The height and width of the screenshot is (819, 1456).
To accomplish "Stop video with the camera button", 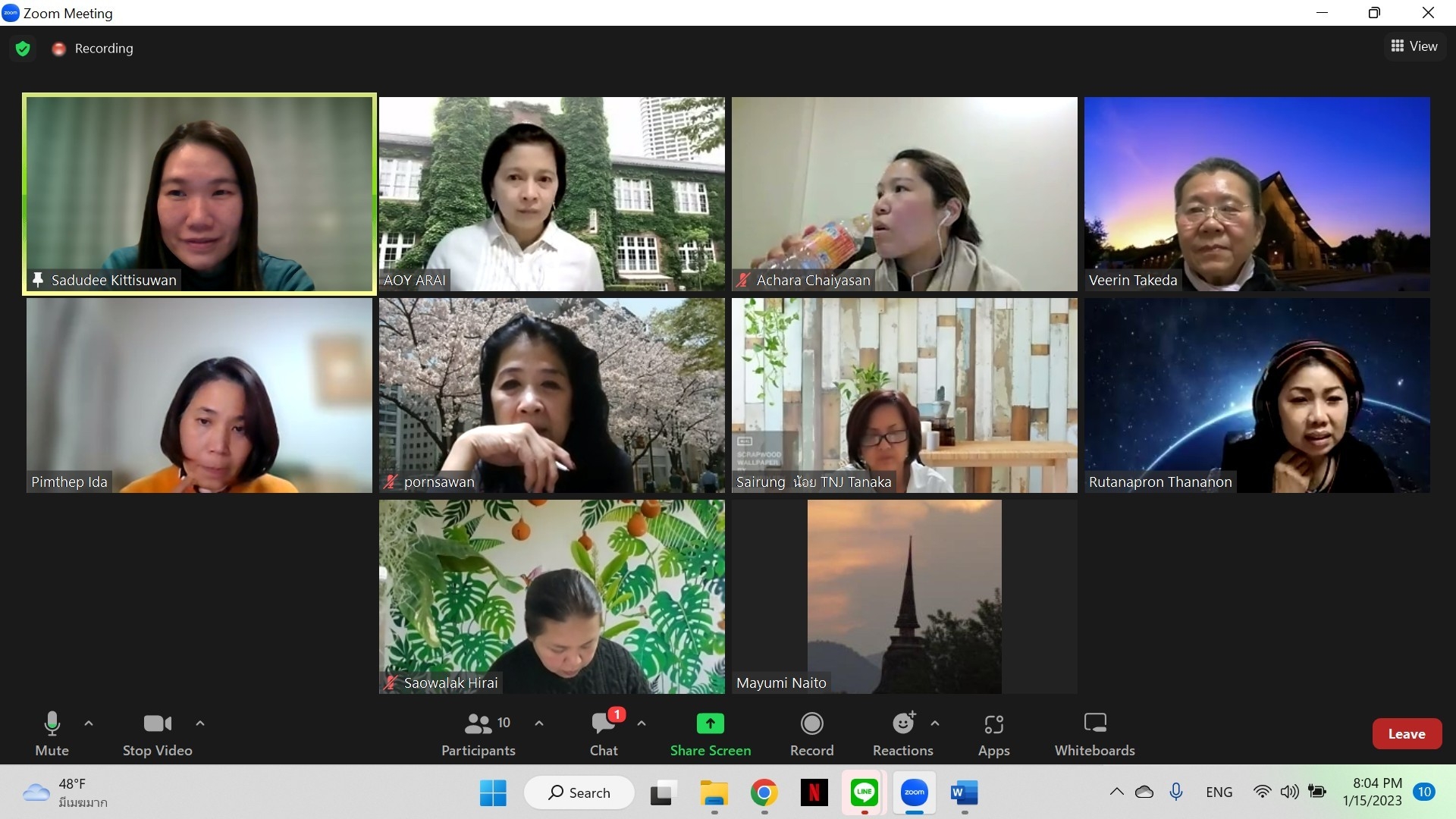I will [x=158, y=734].
